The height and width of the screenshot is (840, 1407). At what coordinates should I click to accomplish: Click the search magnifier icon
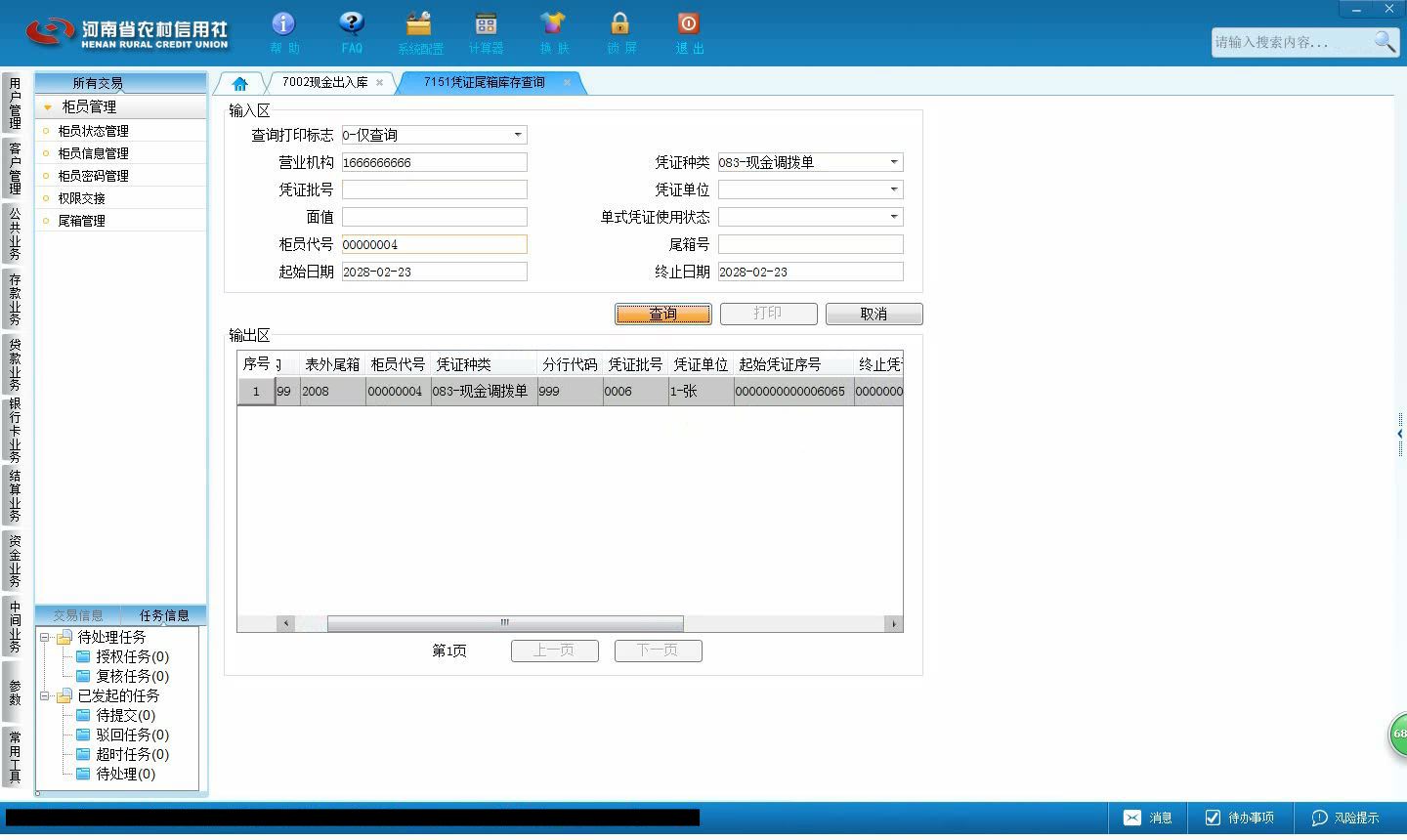pyautogui.click(x=1385, y=41)
